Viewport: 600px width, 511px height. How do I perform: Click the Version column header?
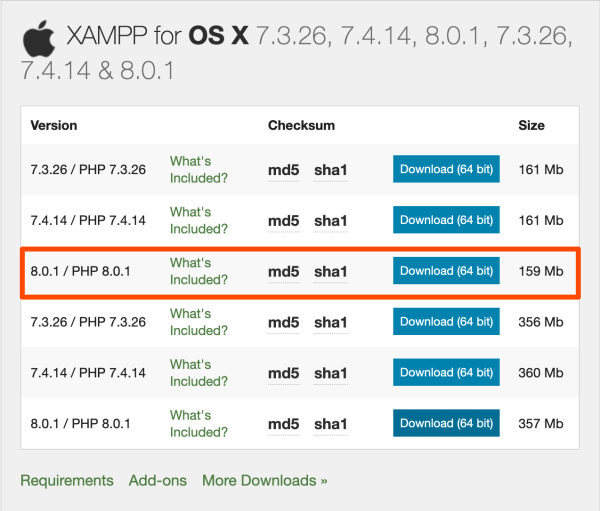(x=54, y=125)
